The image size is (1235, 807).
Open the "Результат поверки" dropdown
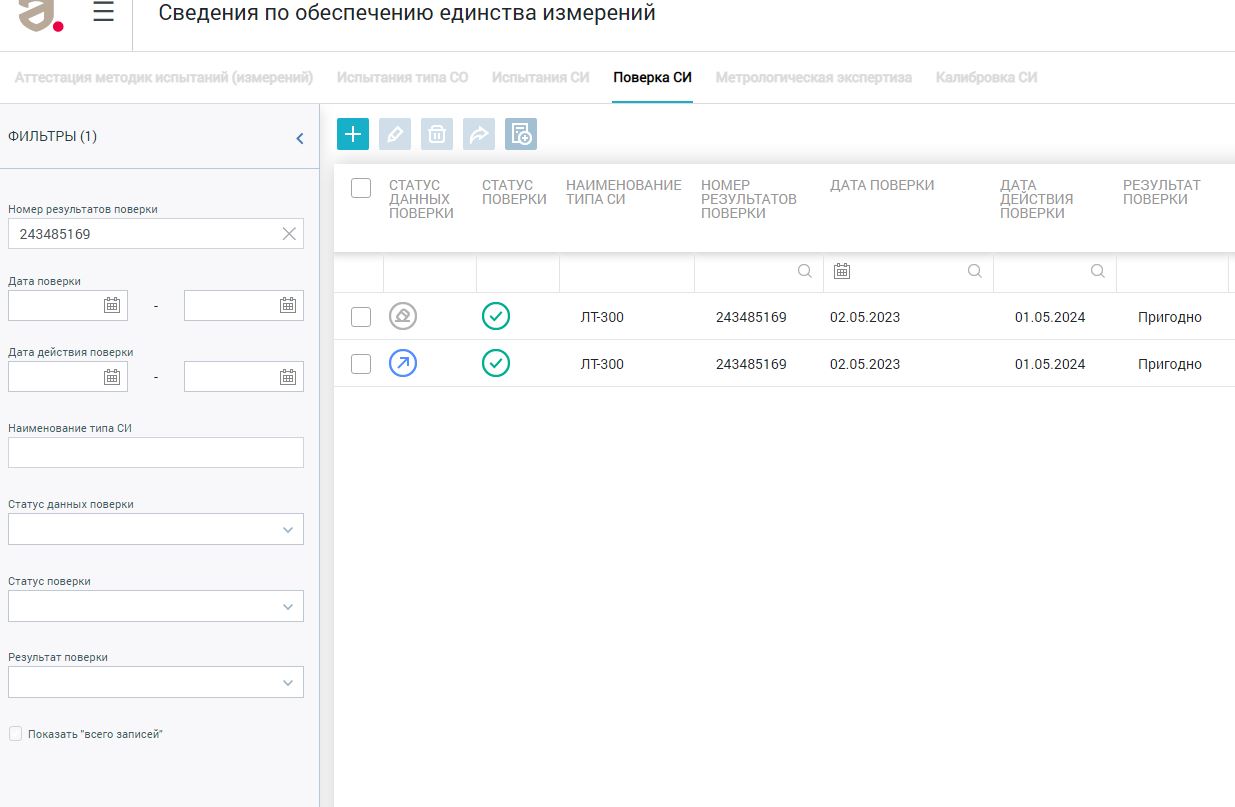click(156, 683)
